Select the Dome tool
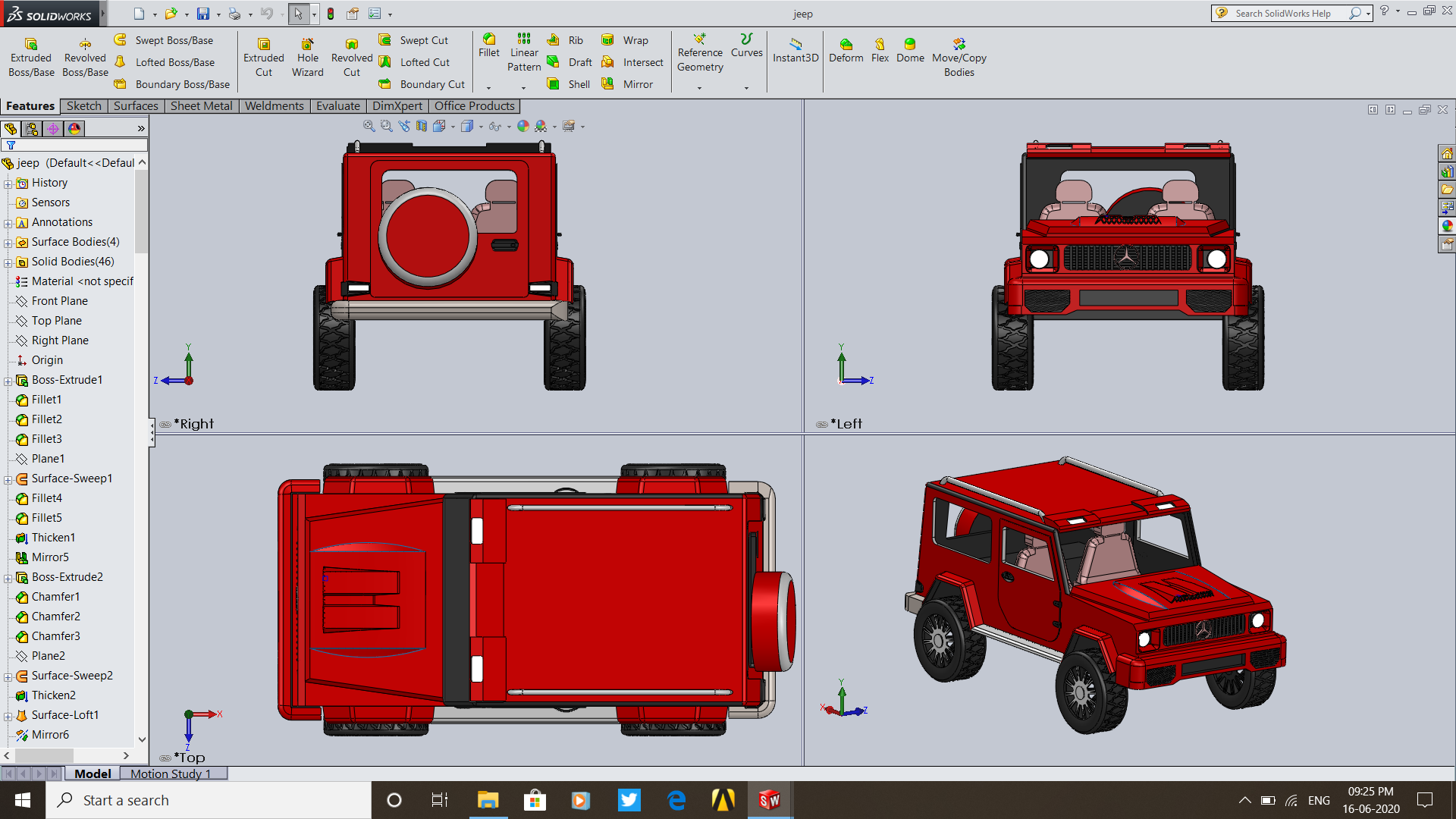The height and width of the screenshot is (819, 1456). [x=910, y=51]
